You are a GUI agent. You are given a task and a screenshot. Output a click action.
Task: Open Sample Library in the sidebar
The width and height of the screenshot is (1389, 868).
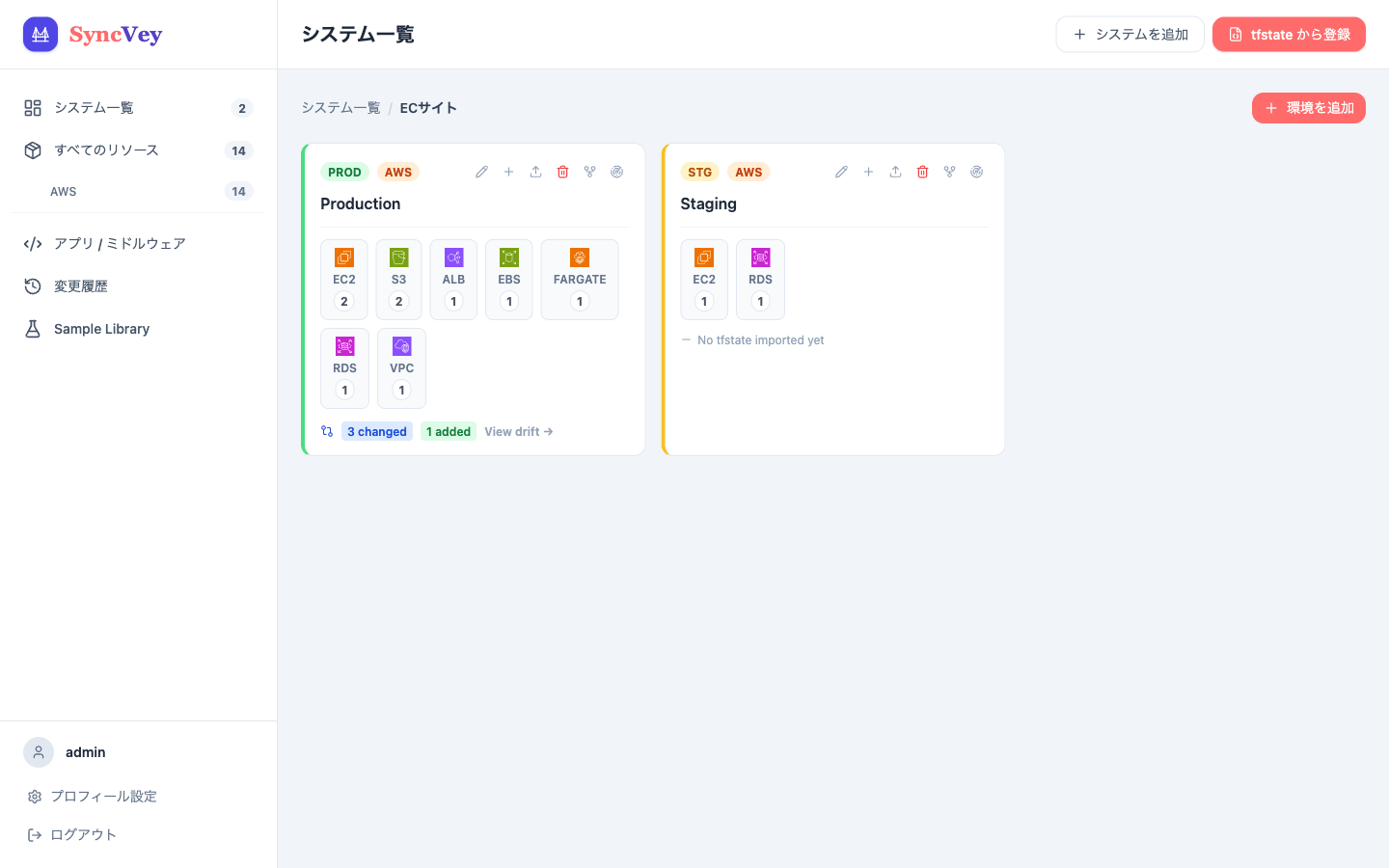138,329
